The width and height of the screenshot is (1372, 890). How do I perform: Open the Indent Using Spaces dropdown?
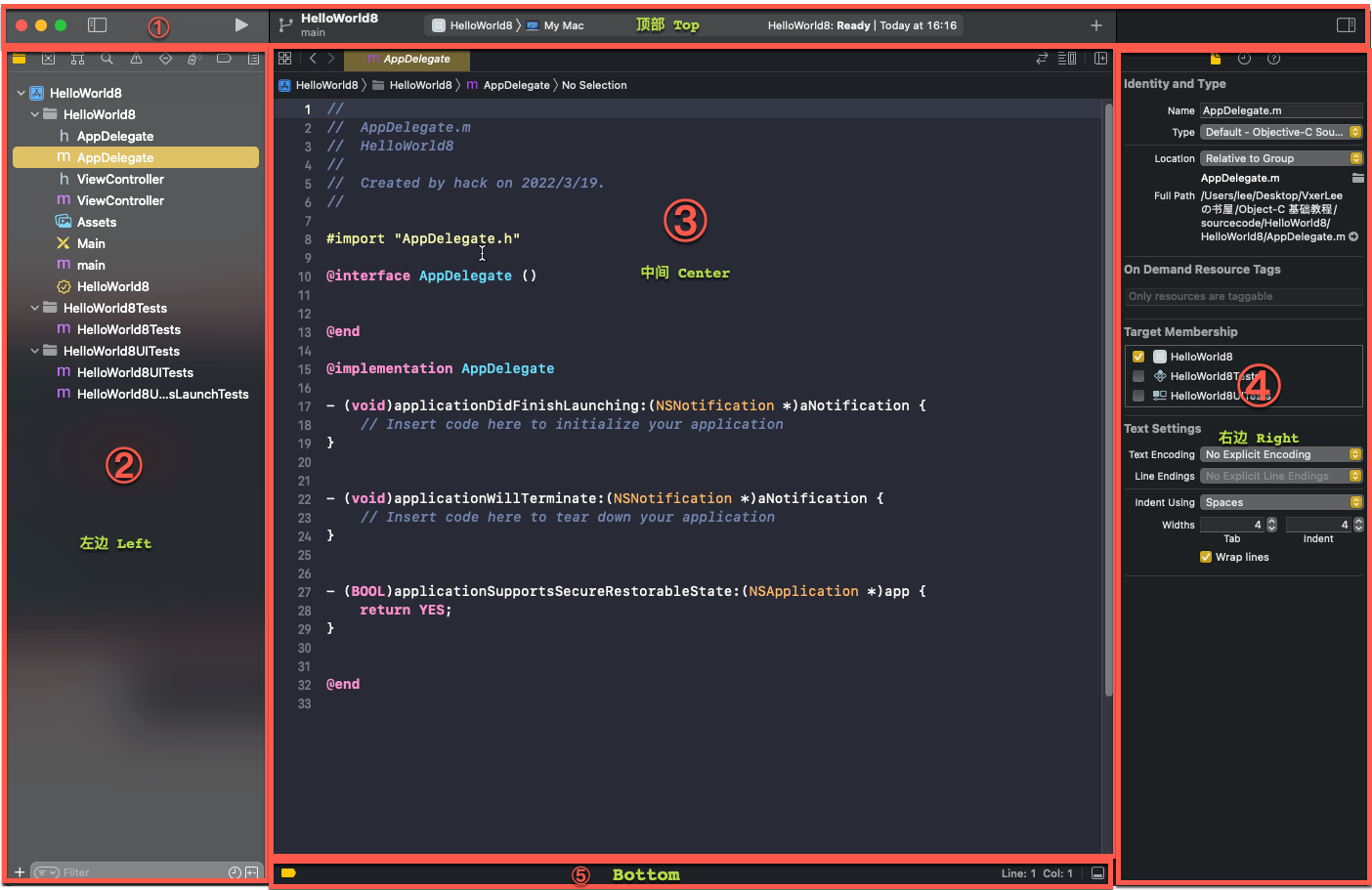[1281, 502]
